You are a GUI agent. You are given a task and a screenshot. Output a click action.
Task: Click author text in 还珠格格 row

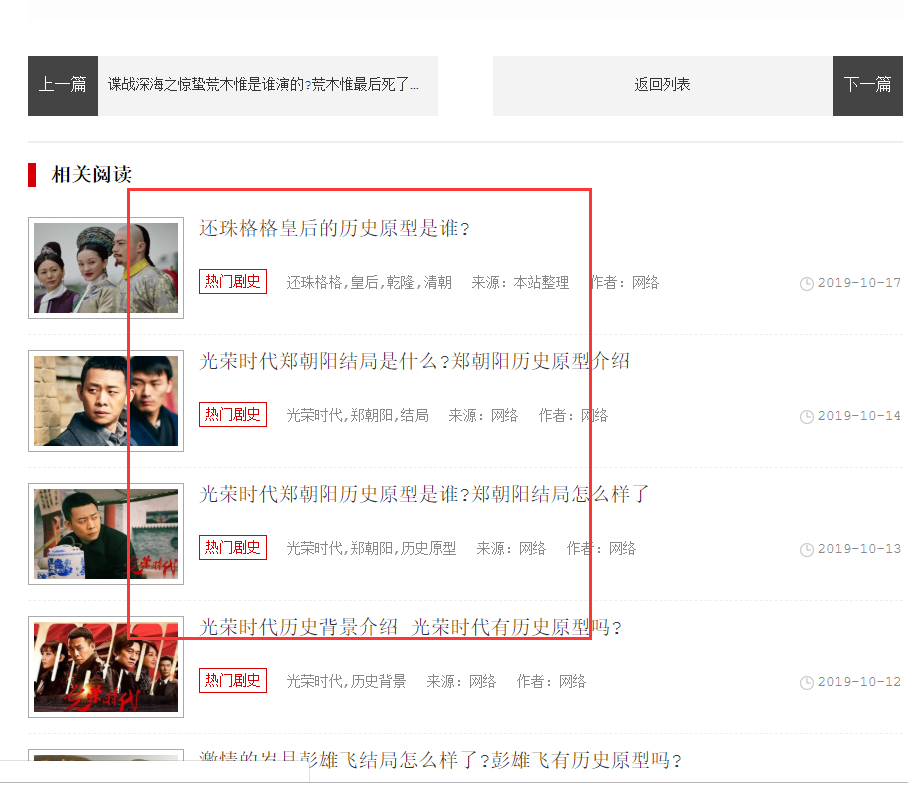pyautogui.click(x=624, y=283)
